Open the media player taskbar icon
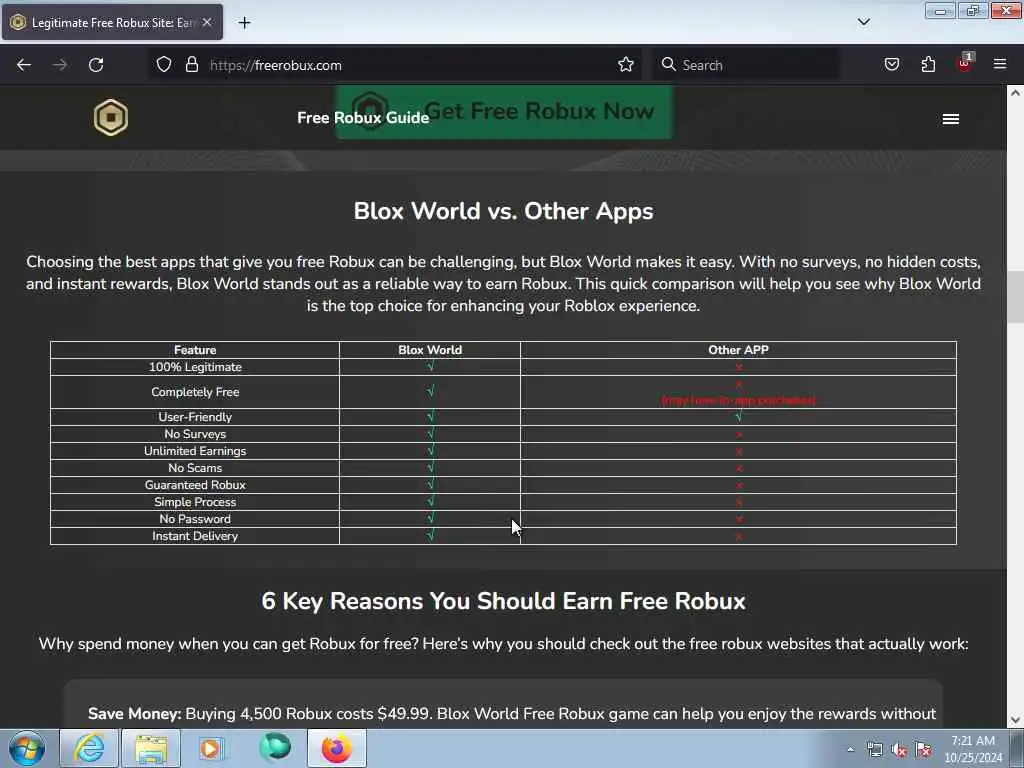The width and height of the screenshot is (1024, 768). (212, 748)
